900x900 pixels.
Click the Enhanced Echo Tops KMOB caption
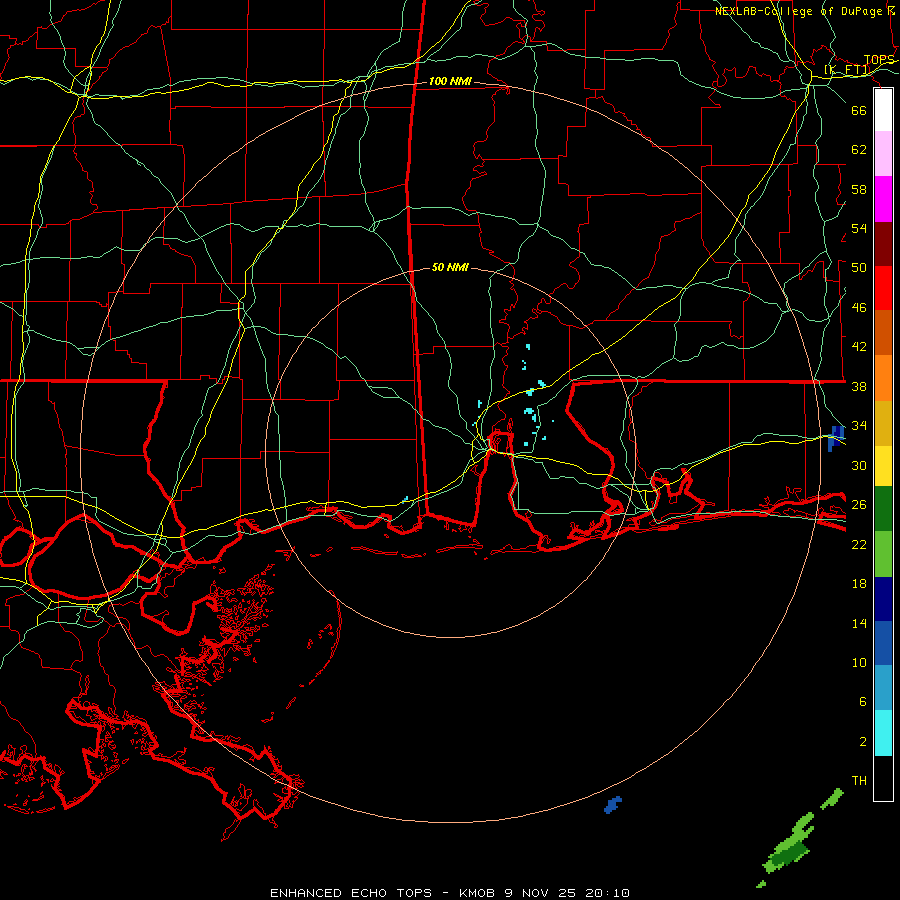click(449, 893)
